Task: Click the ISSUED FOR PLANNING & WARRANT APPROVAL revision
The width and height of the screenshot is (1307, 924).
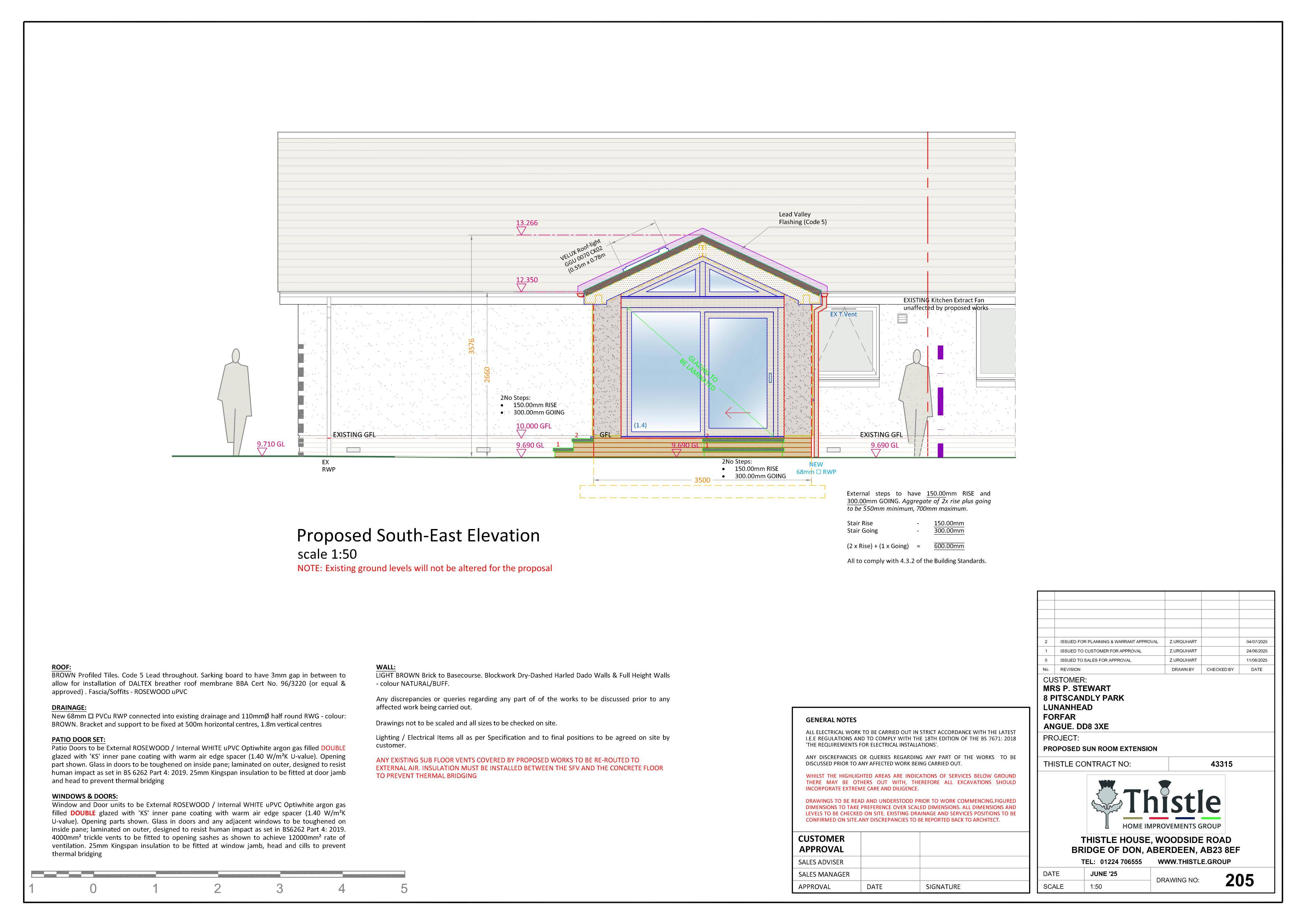Action: 1109,642
